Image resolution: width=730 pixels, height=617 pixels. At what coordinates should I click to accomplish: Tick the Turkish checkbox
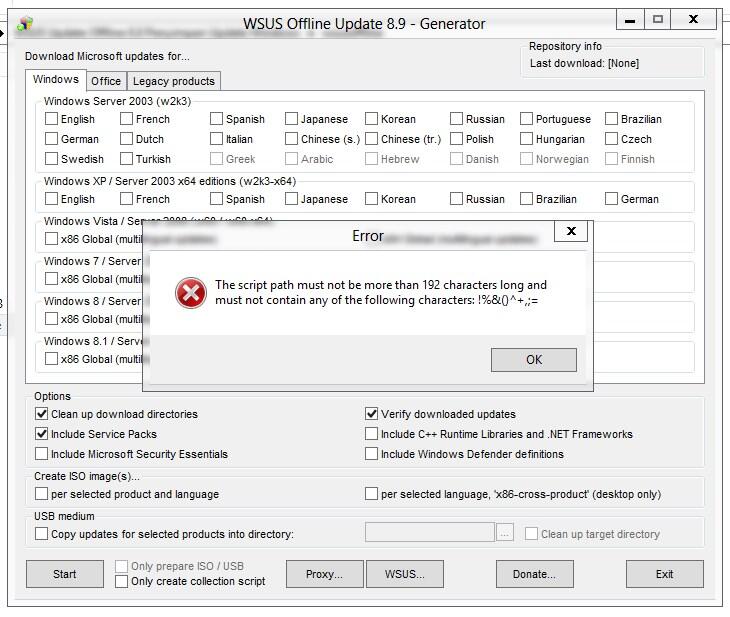(126, 159)
